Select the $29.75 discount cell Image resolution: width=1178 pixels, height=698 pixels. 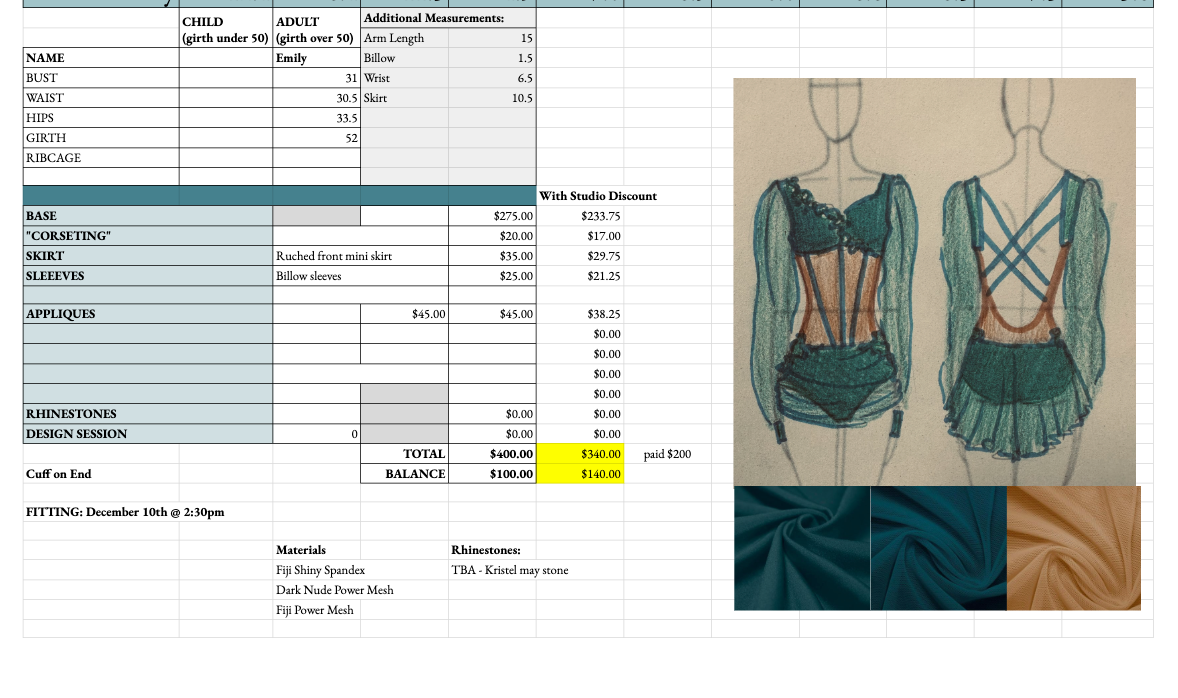pos(580,255)
